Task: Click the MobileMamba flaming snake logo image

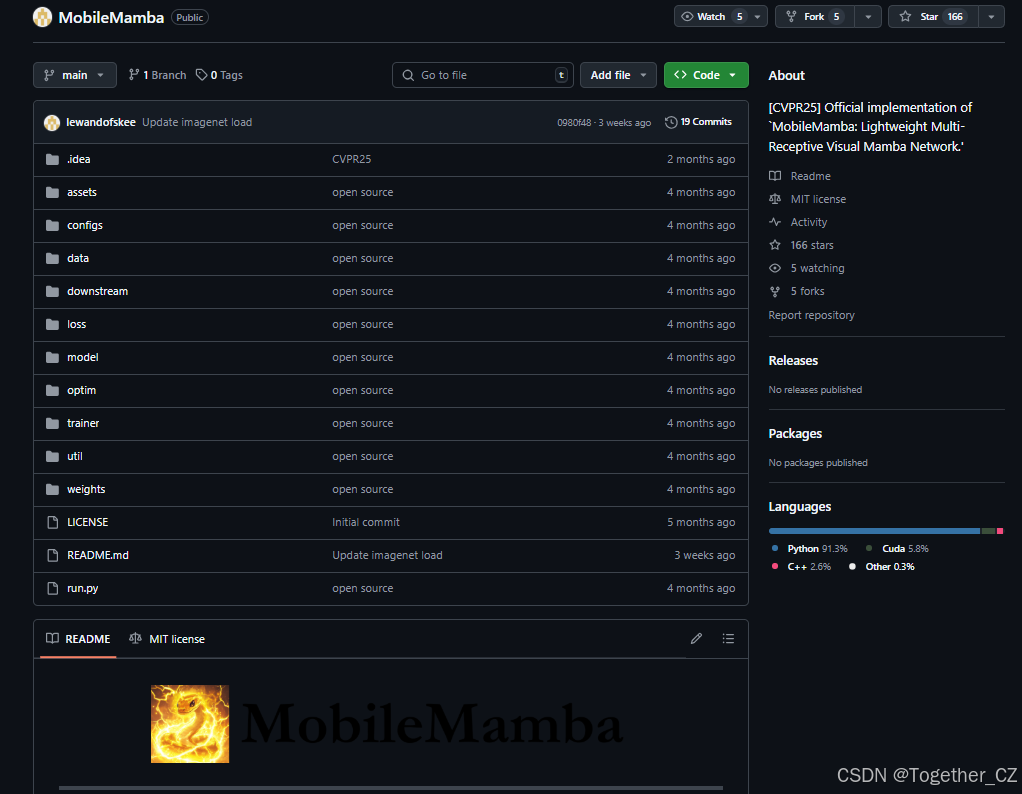Action: pyautogui.click(x=190, y=724)
